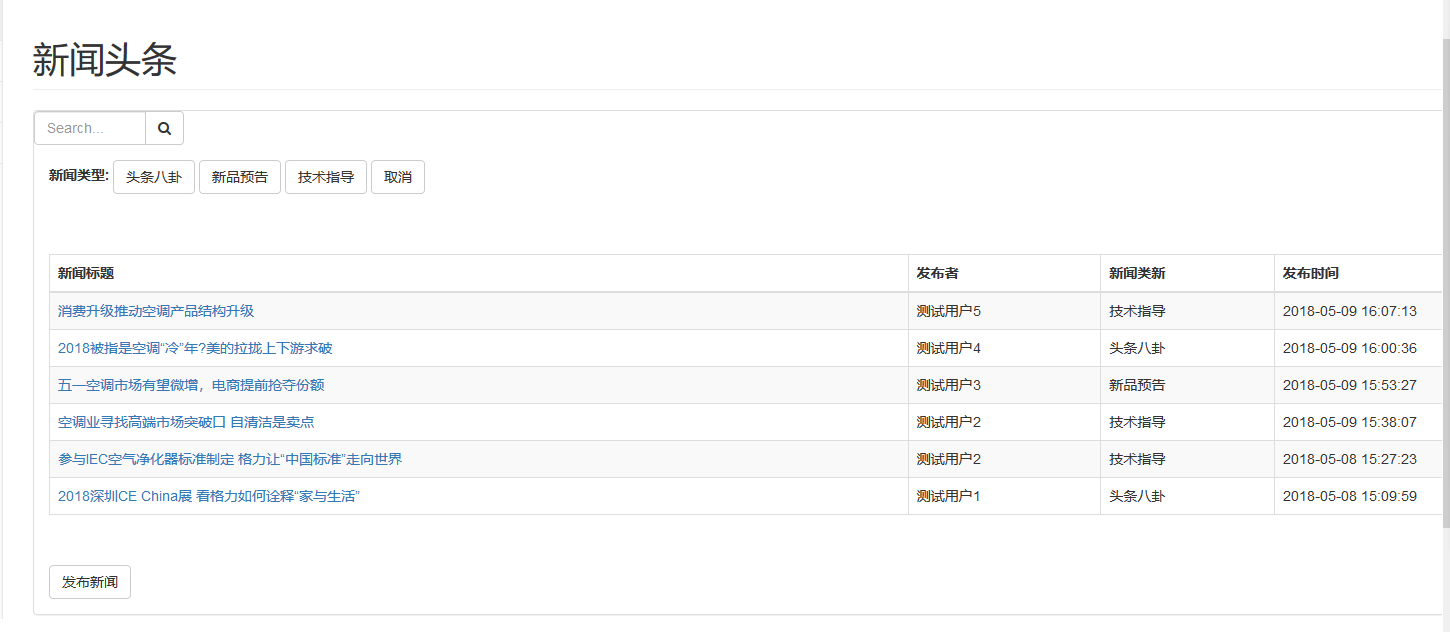Click the 测试用户5 publisher cell
This screenshot has height=632, width=1450.
(x=949, y=311)
